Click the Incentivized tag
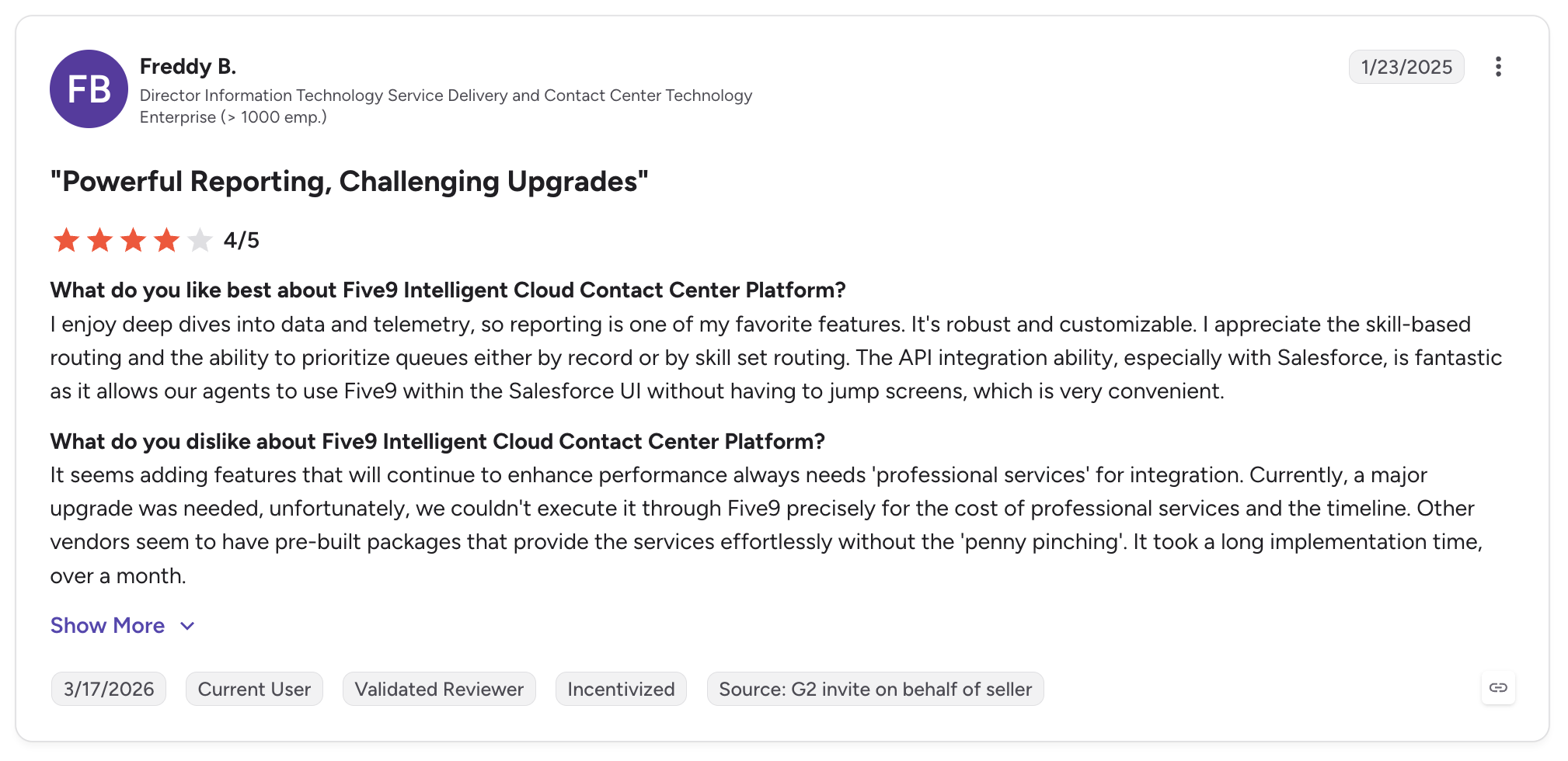The width and height of the screenshot is (1568, 761). pos(621,689)
